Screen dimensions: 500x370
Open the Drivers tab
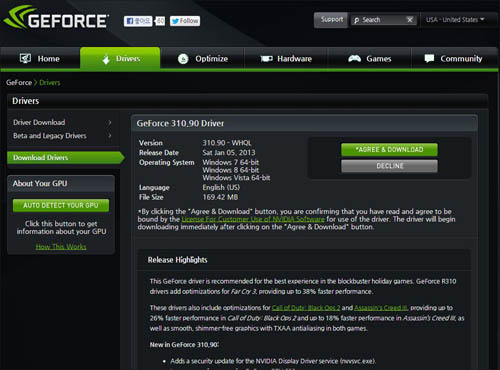click(120, 58)
